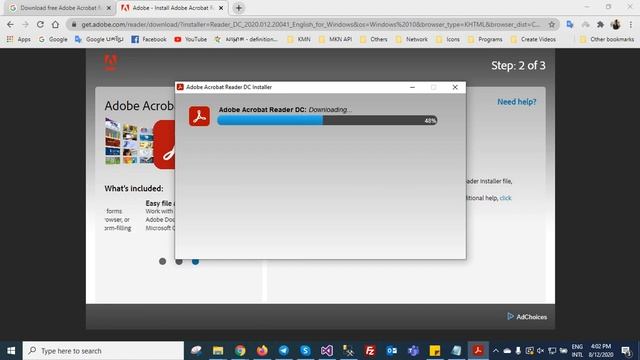Screen dimensions: 640x360
Task: Open the Facebook bookmark
Action: coord(149,39)
